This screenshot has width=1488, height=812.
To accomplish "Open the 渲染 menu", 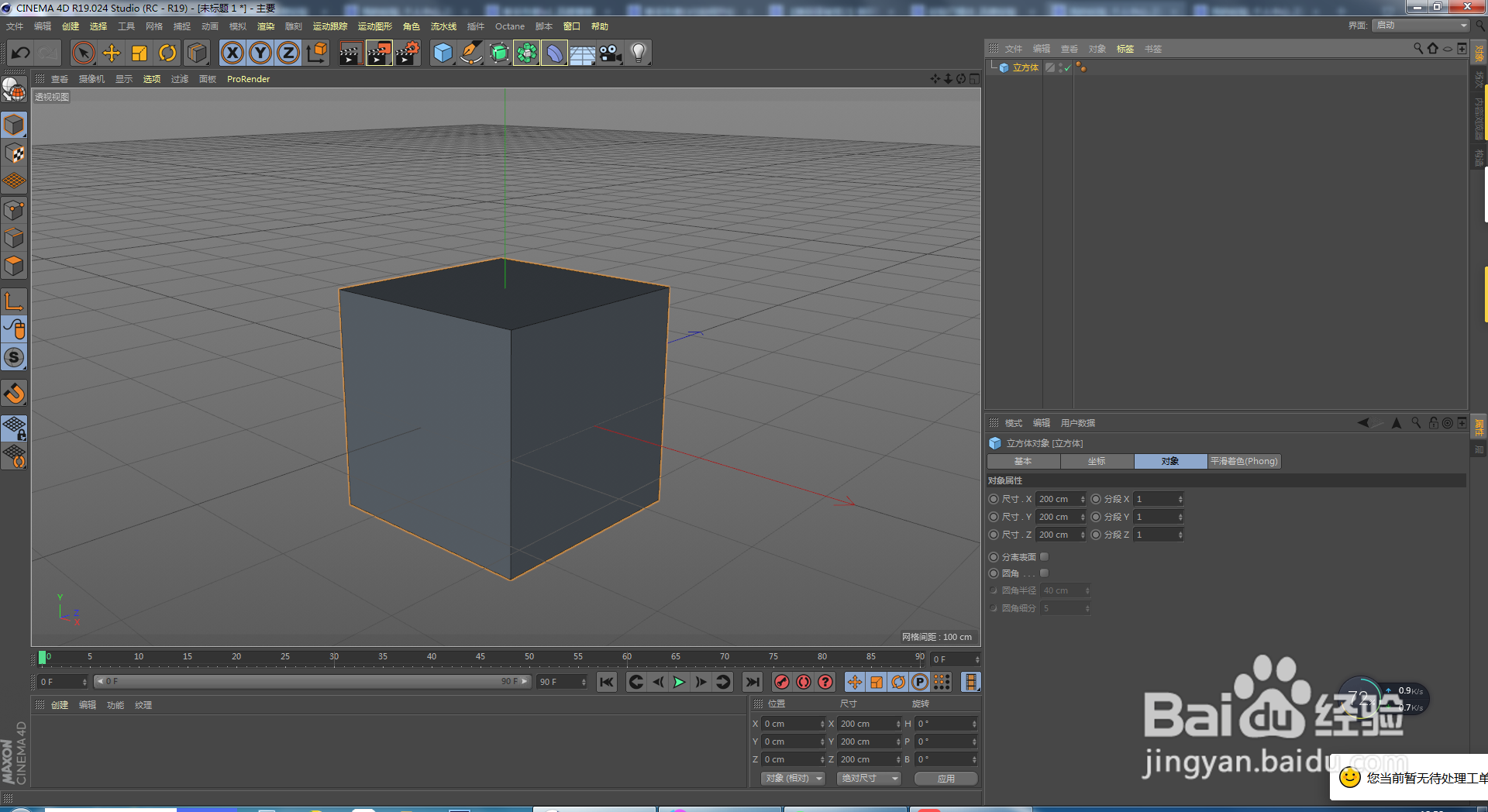I will (x=266, y=26).
